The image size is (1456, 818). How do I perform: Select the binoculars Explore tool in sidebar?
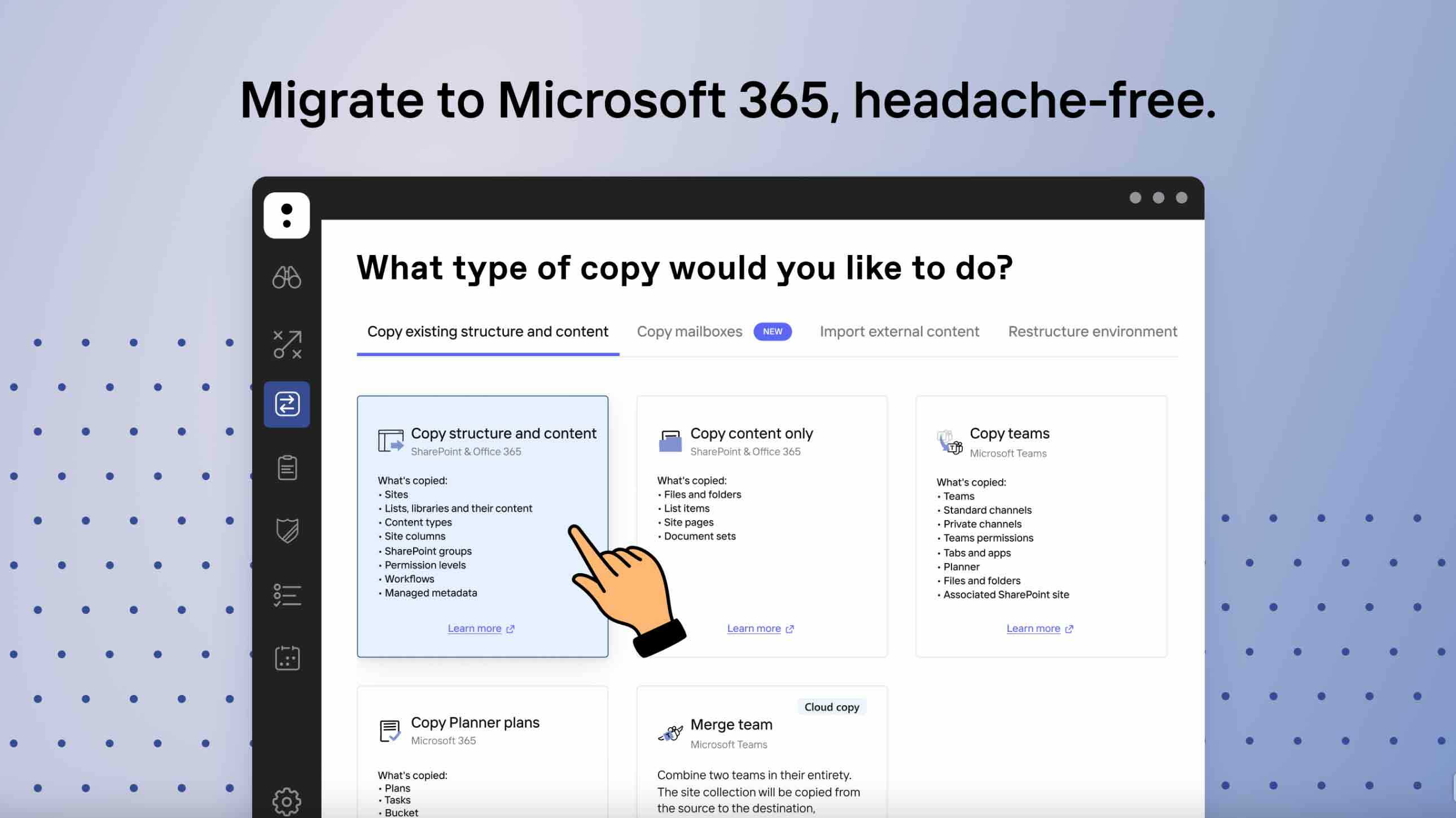(x=287, y=277)
